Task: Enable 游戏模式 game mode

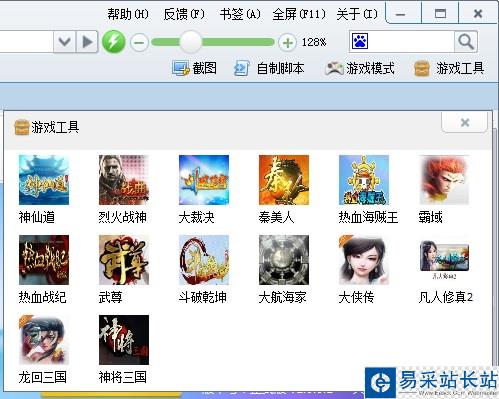Action: [360, 68]
